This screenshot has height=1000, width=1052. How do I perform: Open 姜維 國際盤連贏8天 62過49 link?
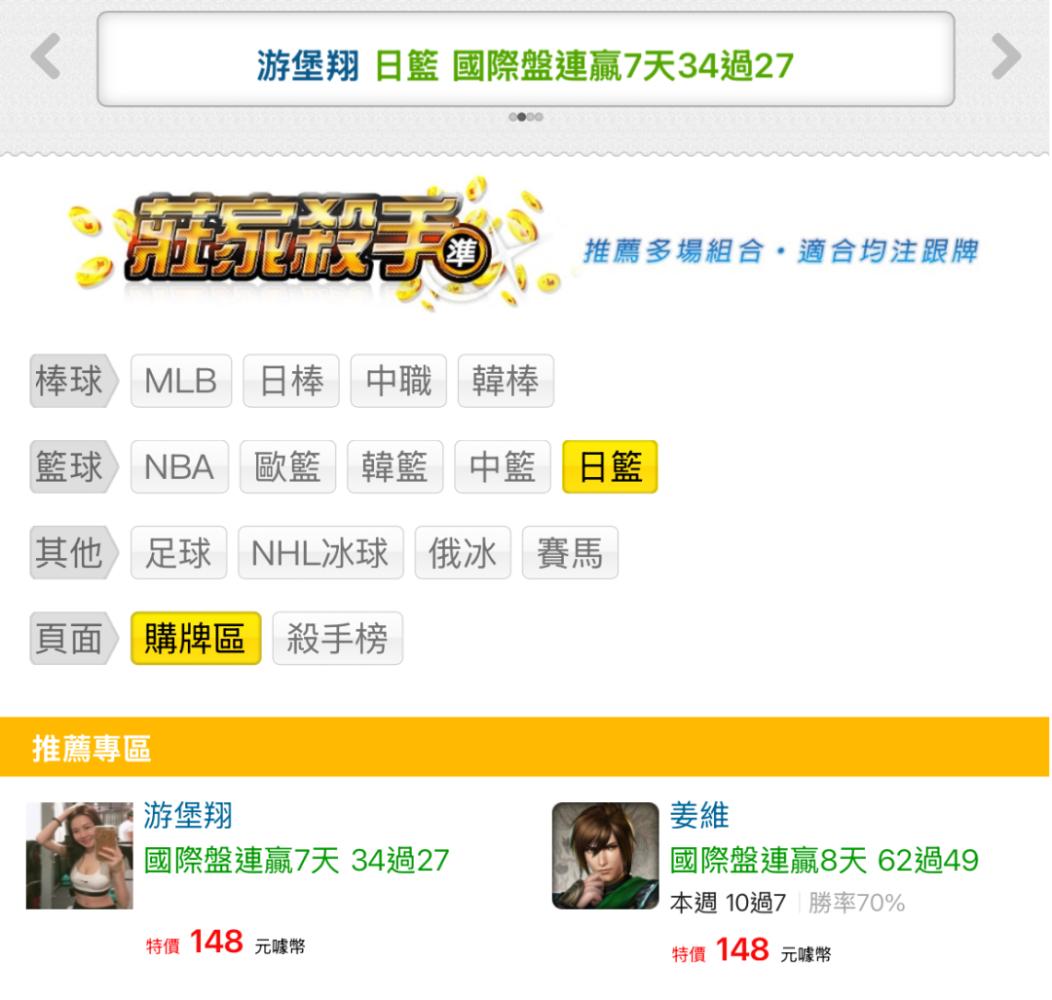(x=825, y=860)
